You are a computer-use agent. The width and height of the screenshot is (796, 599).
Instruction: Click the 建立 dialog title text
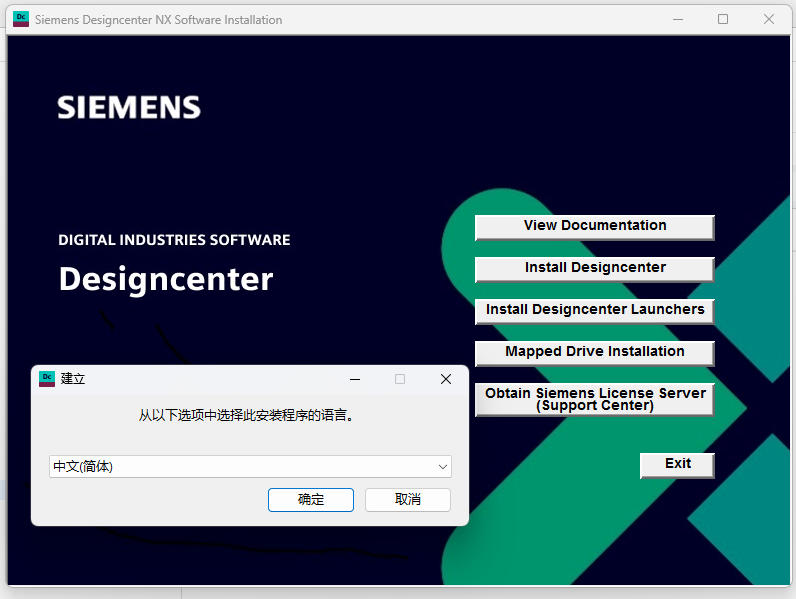(73, 379)
